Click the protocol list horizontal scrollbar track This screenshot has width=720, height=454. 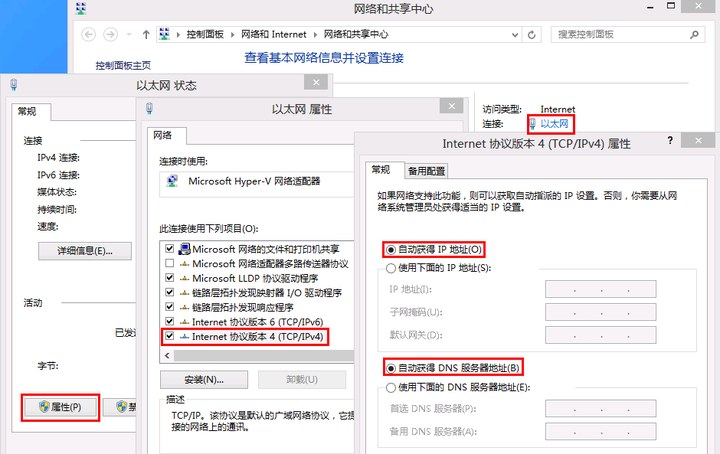coord(264,355)
